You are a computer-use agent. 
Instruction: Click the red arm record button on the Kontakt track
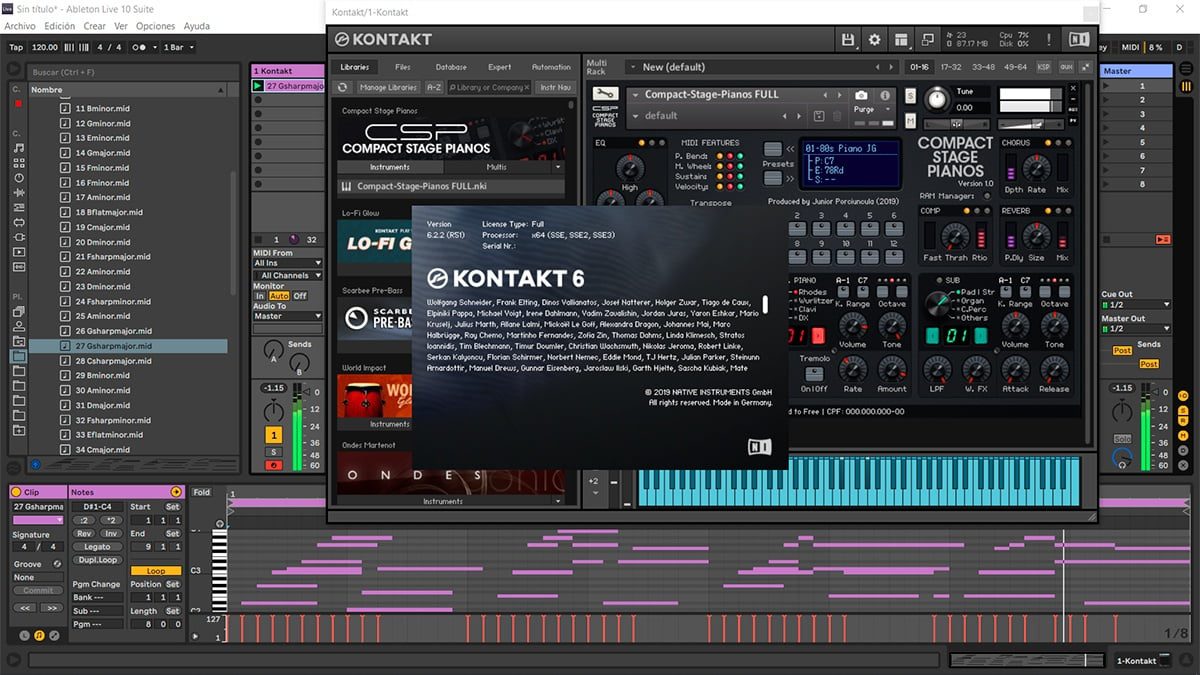273,465
